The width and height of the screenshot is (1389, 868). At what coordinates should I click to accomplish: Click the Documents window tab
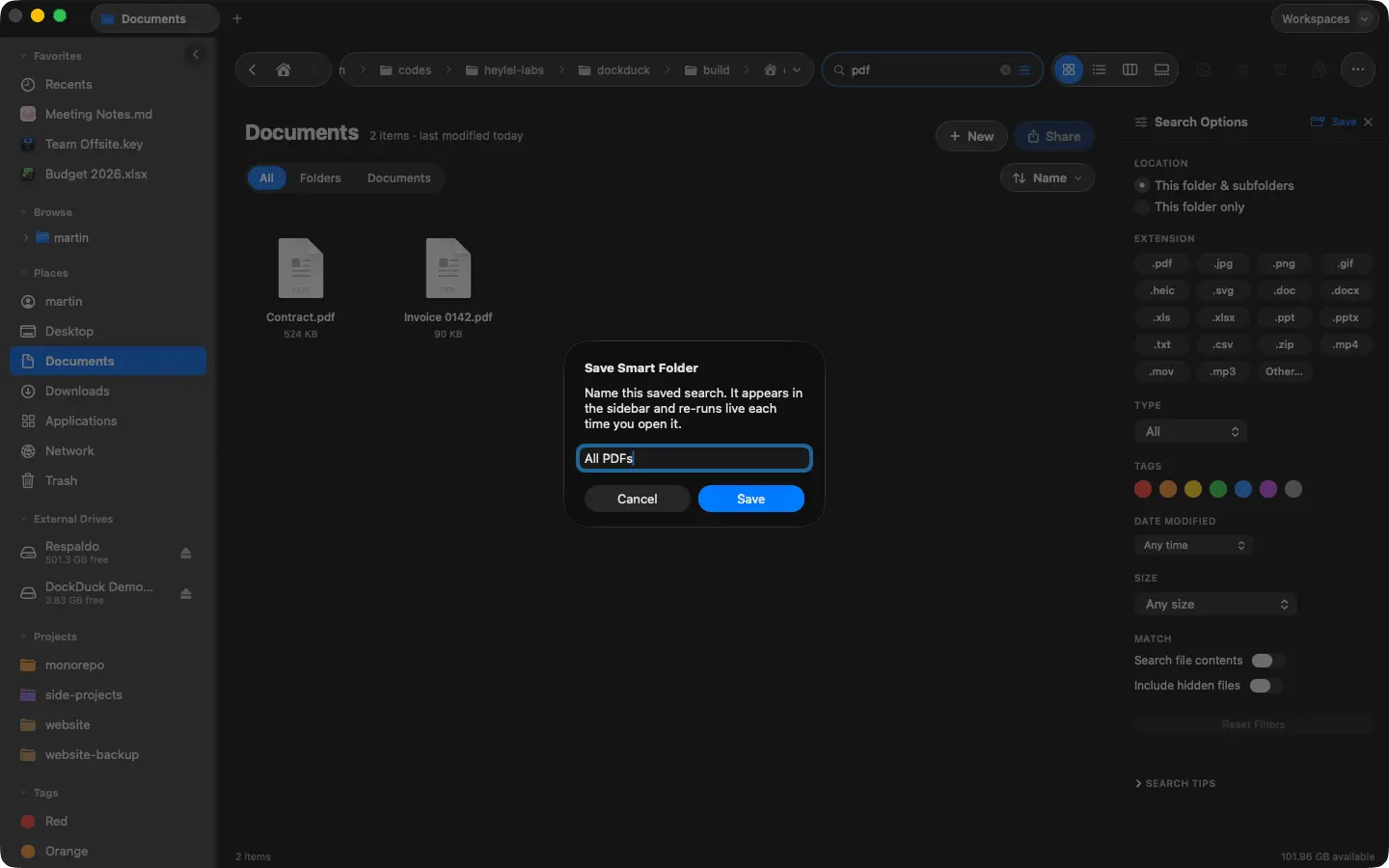coord(154,18)
